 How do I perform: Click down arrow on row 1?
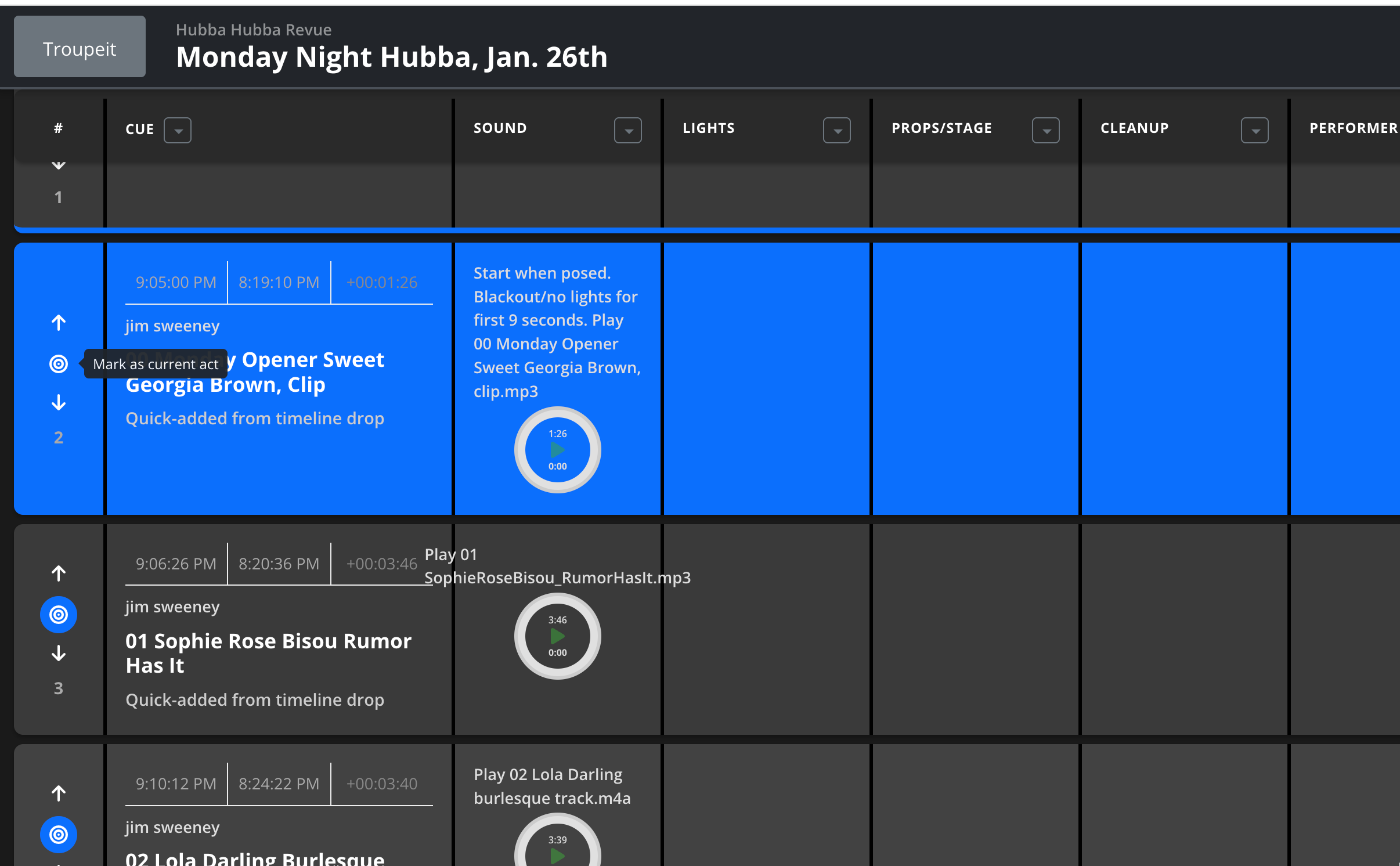pyautogui.click(x=58, y=165)
